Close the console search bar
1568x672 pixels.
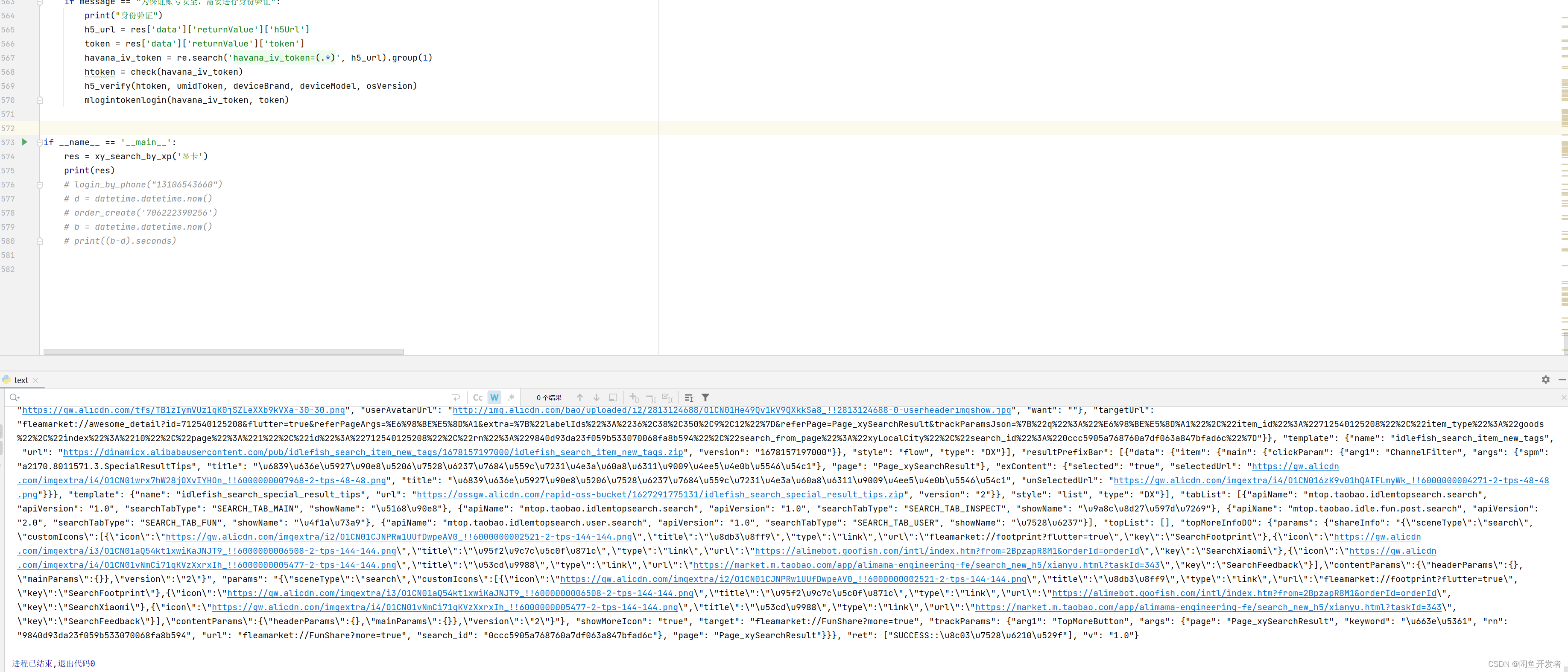[x=1564, y=397]
